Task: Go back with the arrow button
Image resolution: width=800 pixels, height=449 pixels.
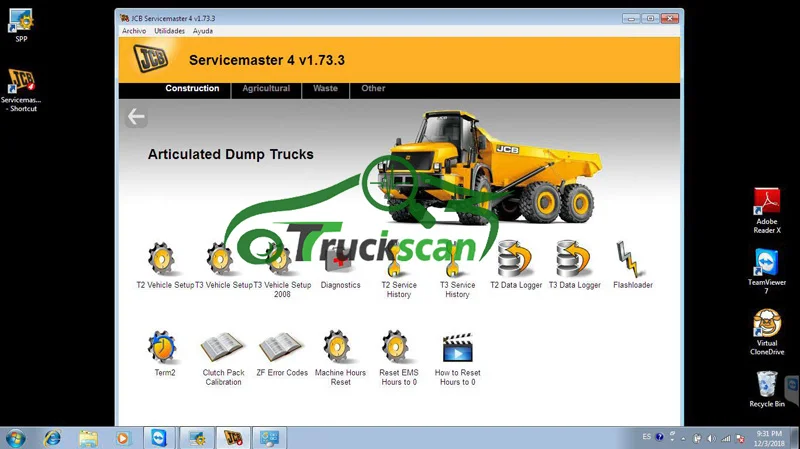Action: click(x=136, y=117)
